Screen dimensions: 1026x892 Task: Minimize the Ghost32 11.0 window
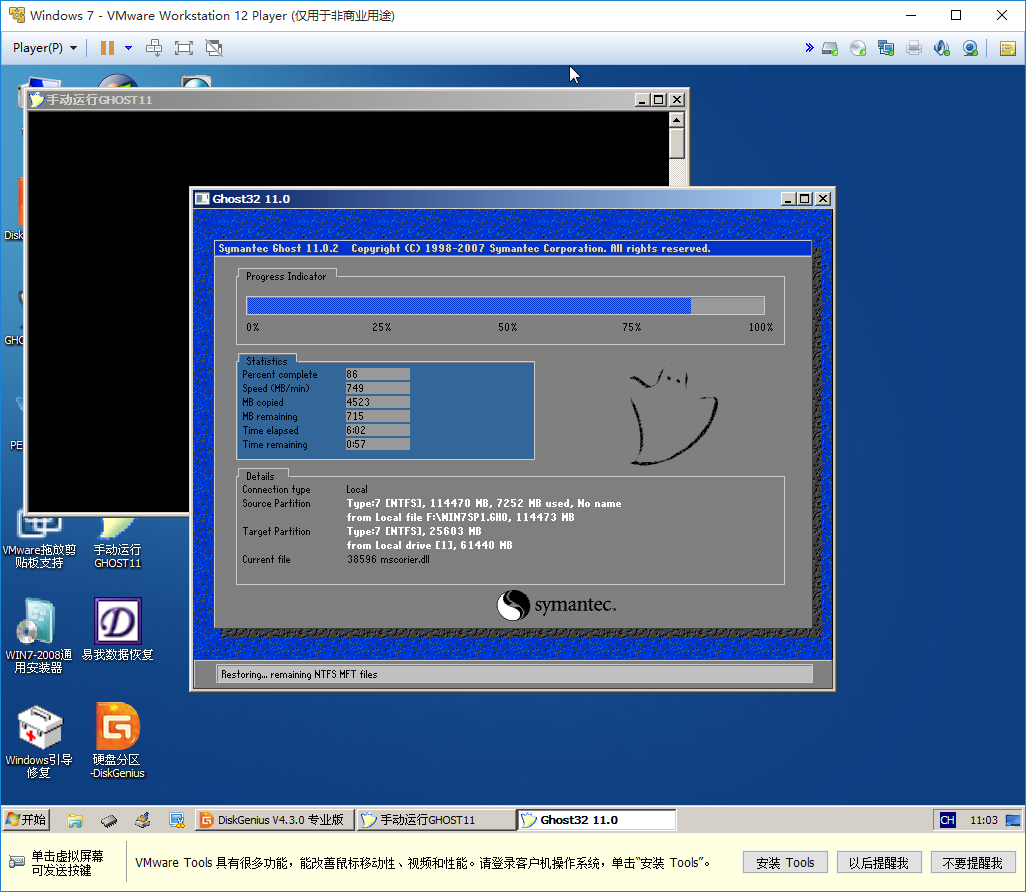(x=788, y=199)
